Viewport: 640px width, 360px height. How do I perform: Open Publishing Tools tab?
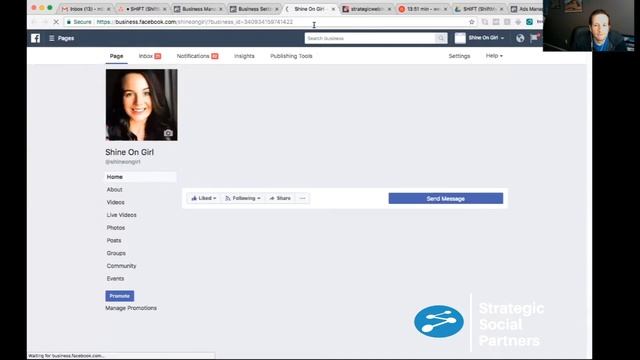click(291, 56)
